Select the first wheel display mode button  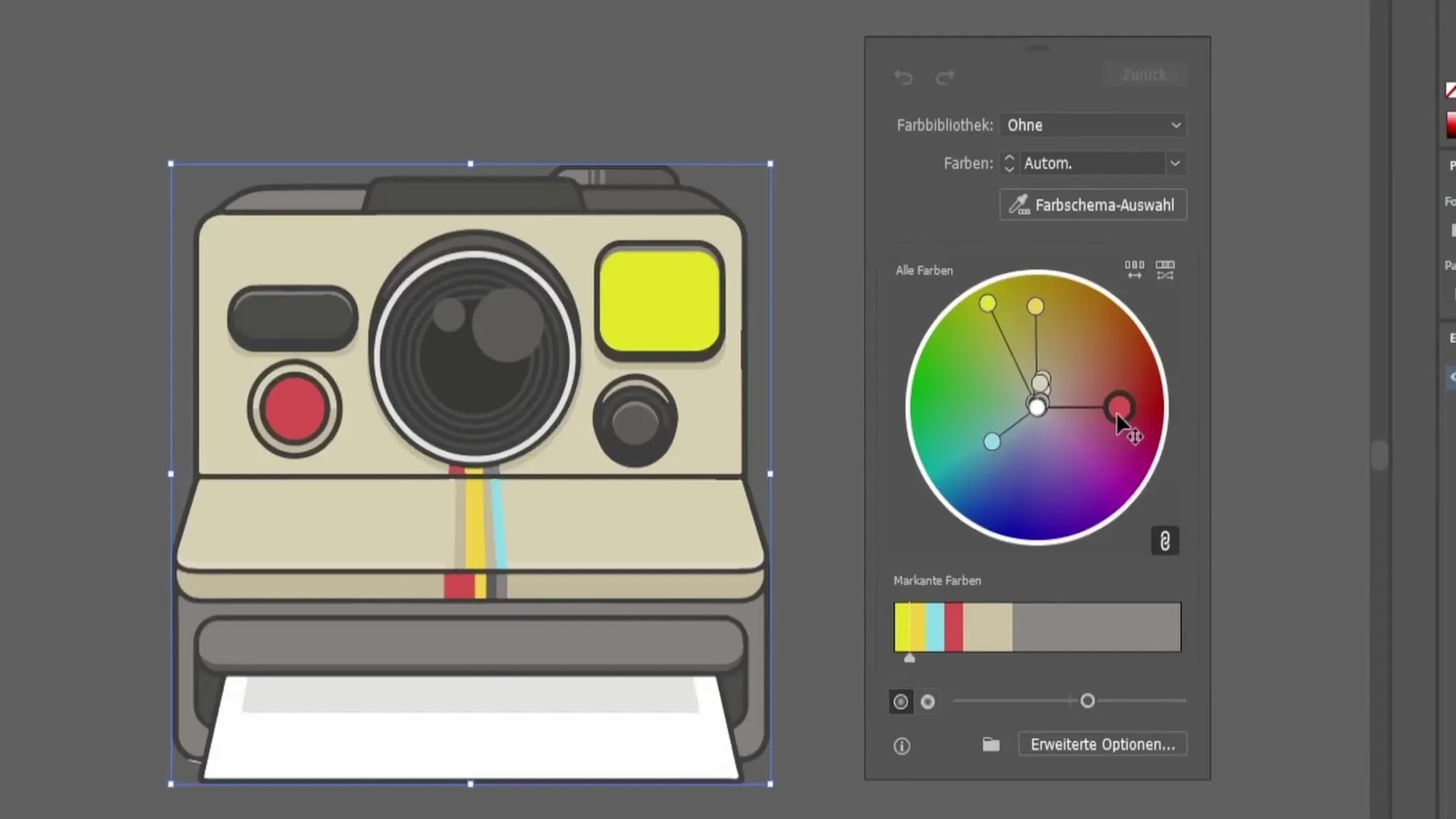tap(901, 701)
